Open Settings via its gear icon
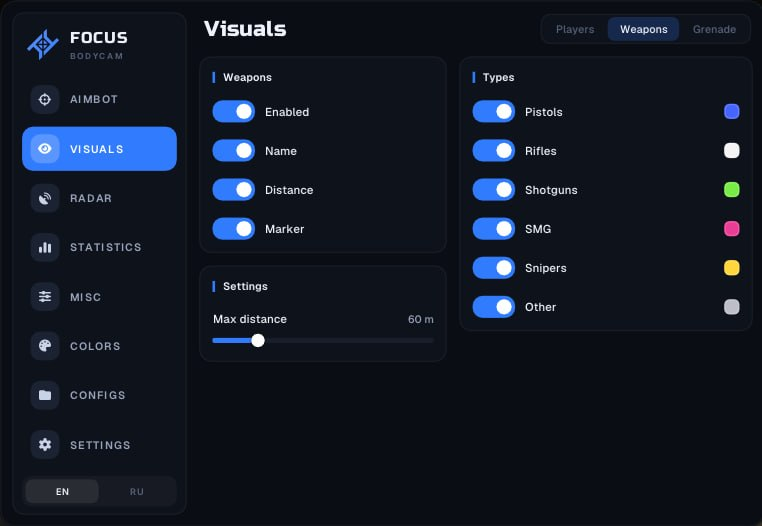 click(45, 444)
